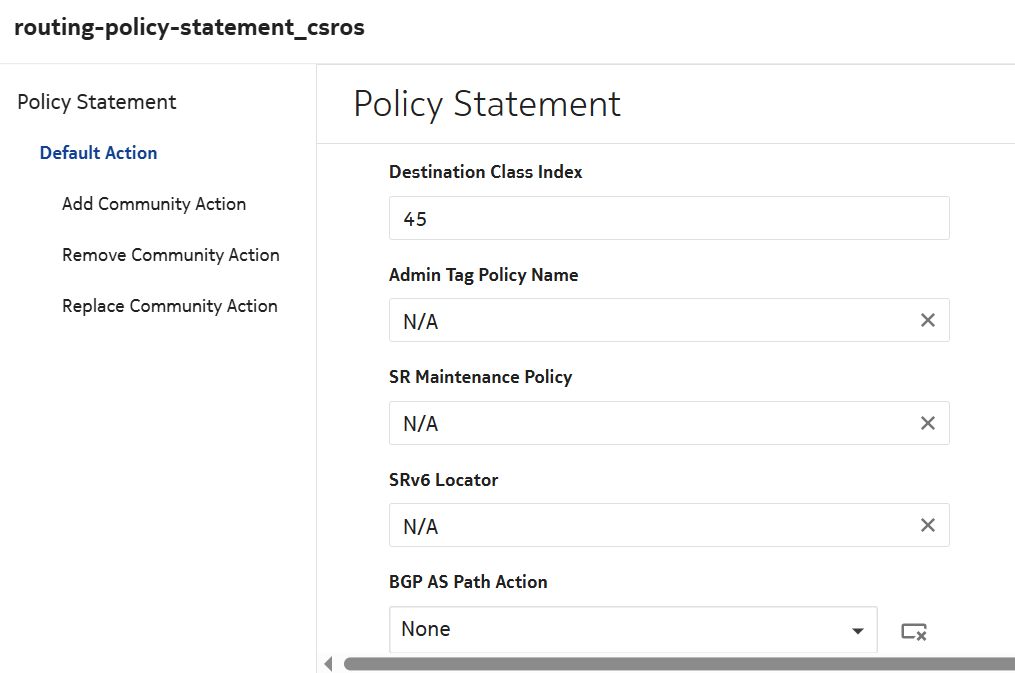Click inside Admin Tag Policy Name input
Viewport: 1015px width, 673px height.
650,321
